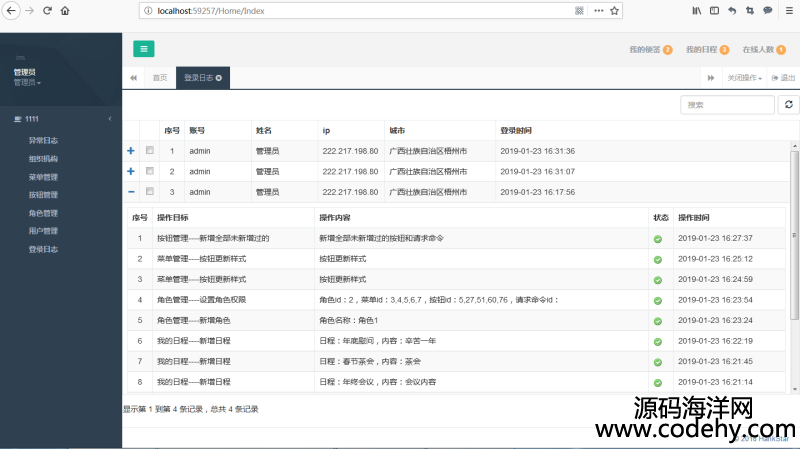800x449 pixels.
Task: Tick the checkbox for row 1
Action: tap(150, 151)
